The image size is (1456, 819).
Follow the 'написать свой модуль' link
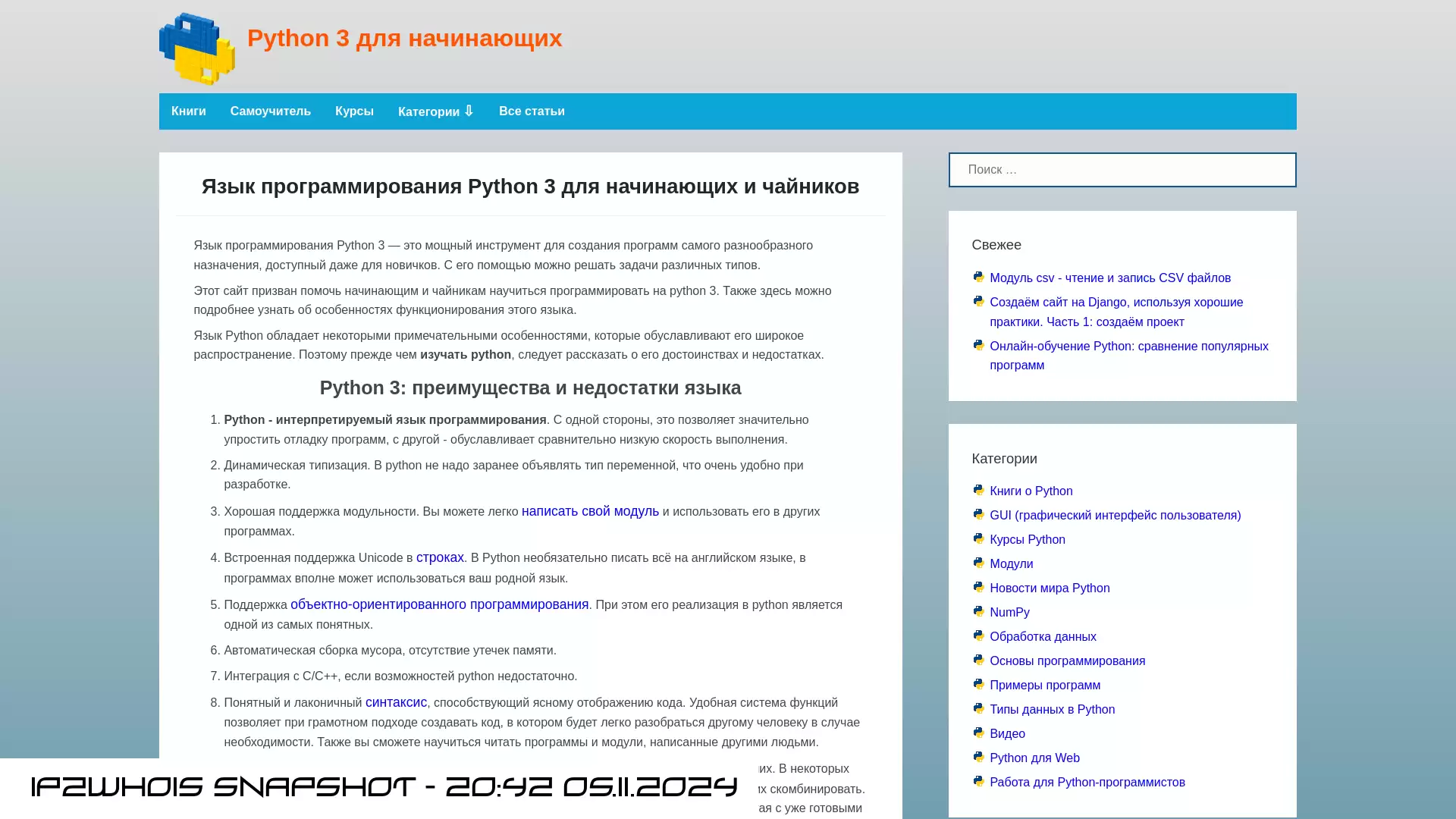590,512
